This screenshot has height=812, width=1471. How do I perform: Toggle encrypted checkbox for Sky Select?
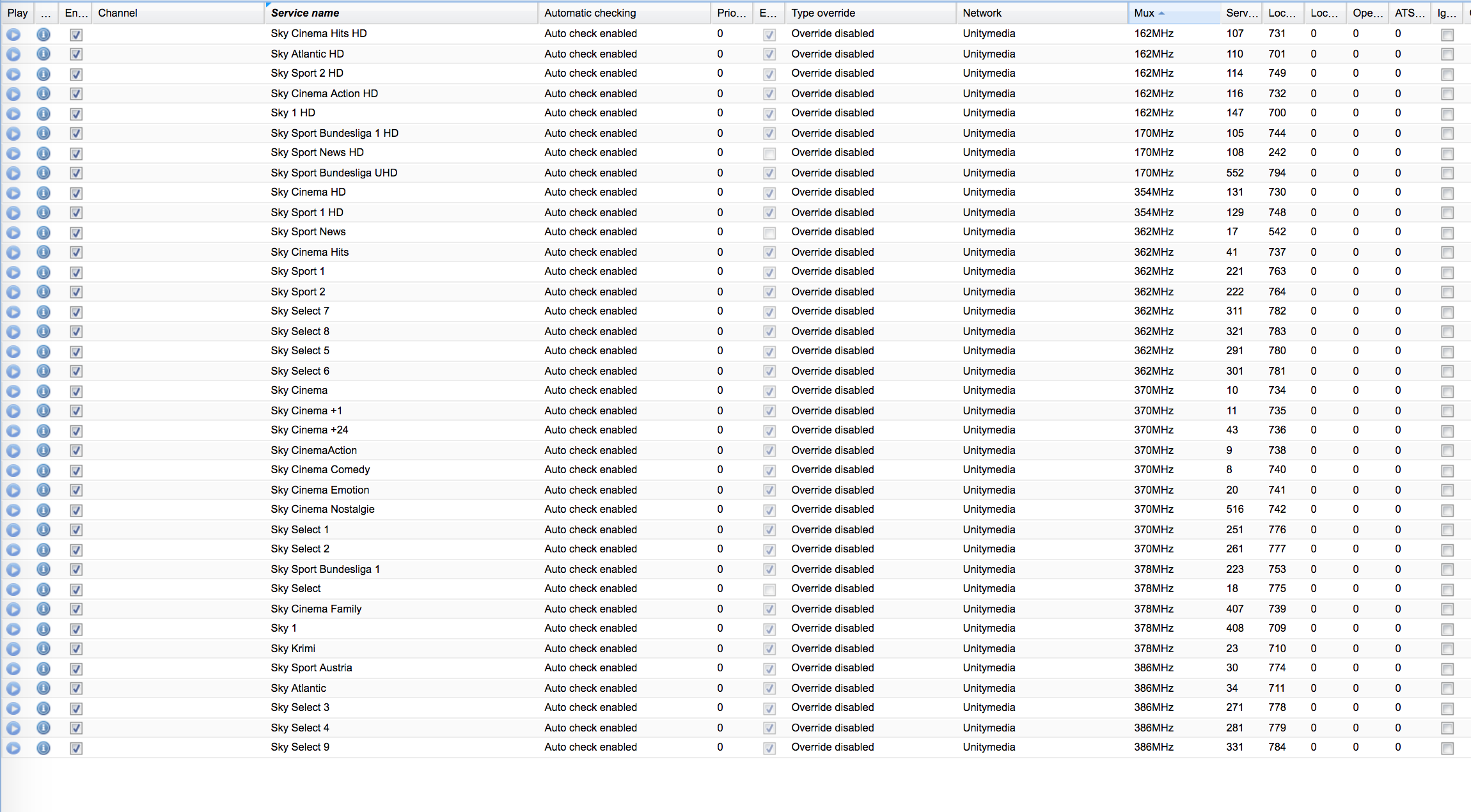[769, 589]
